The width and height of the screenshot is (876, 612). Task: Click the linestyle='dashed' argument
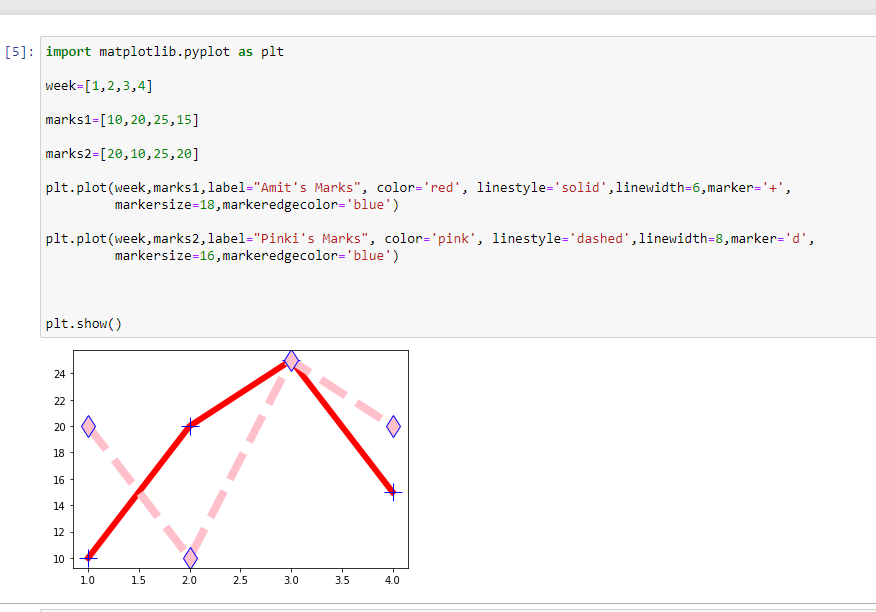(x=561, y=239)
